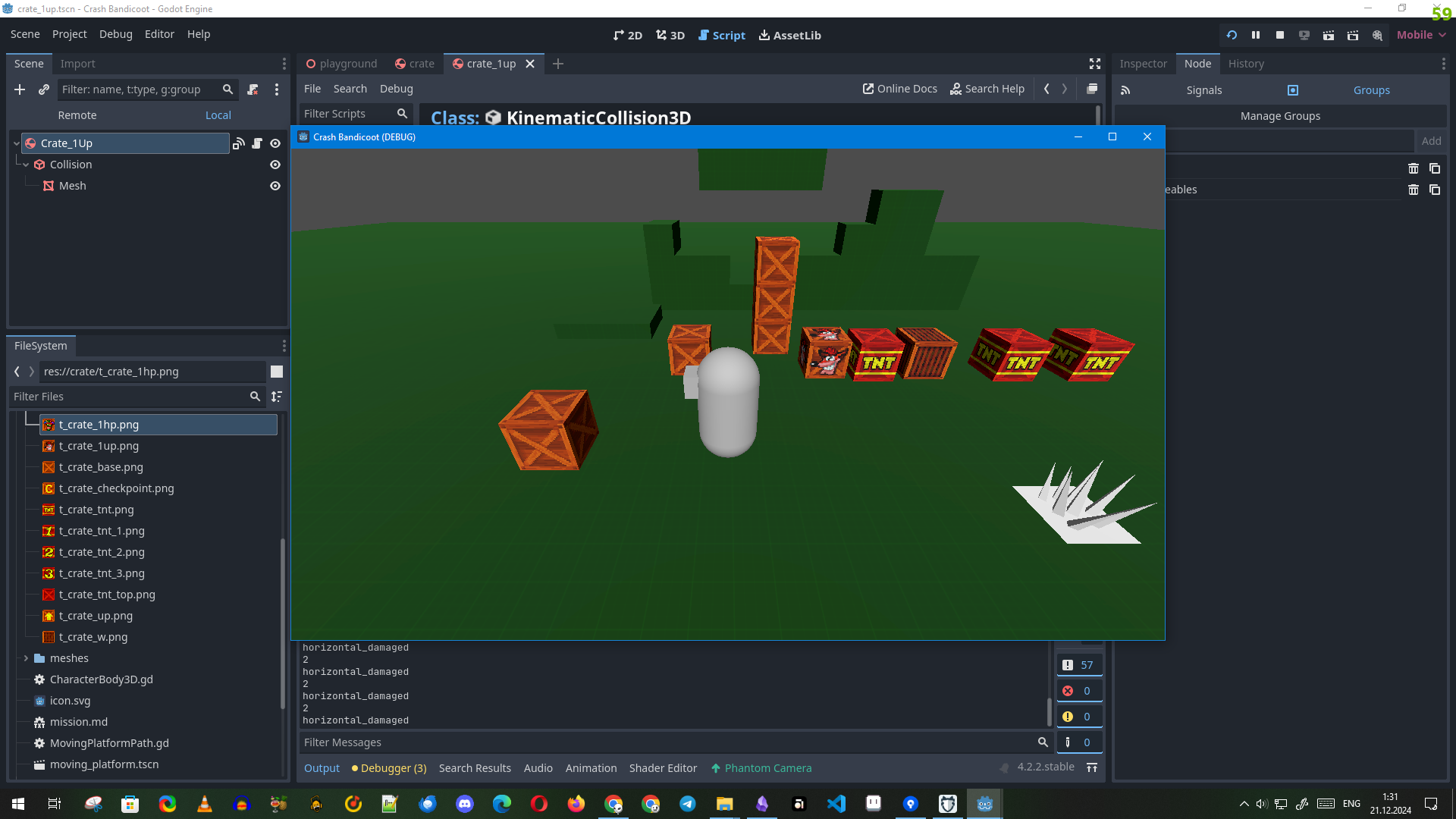Collapse the Collision tree node
This screenshot has width=1456, height=819.
click(26, 165)
